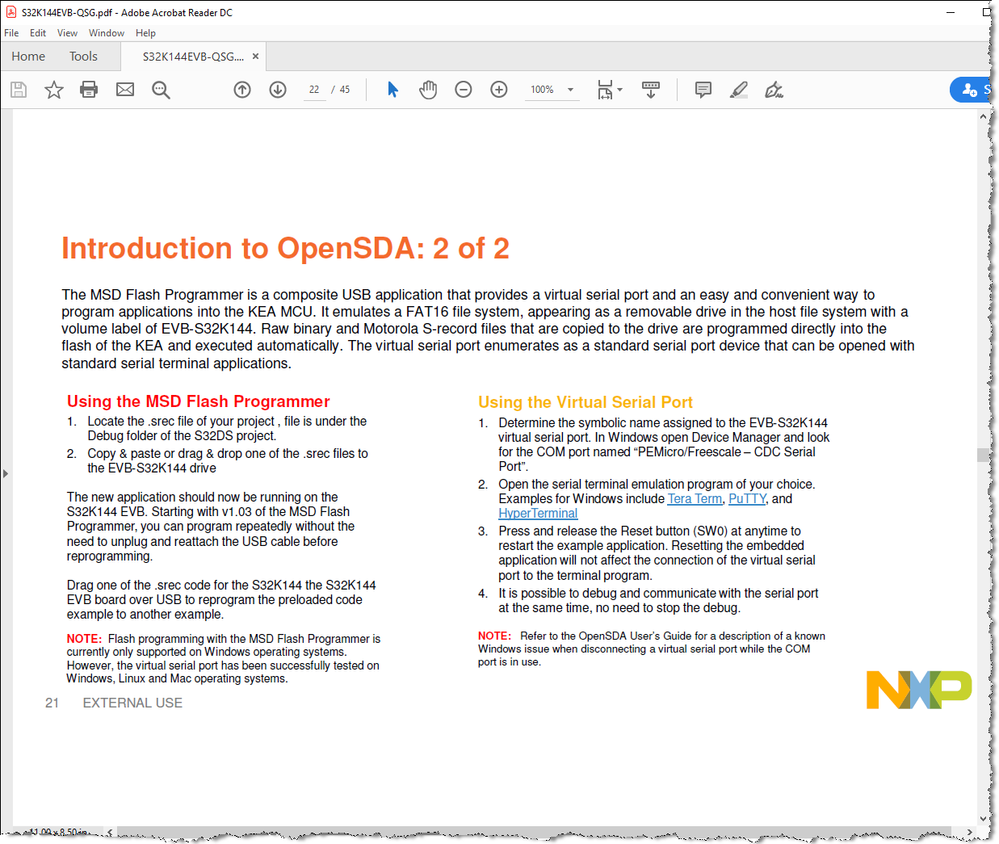This screenshot has height=844, width=999.
Task: Open the File menu
Action: click(11, 33)
